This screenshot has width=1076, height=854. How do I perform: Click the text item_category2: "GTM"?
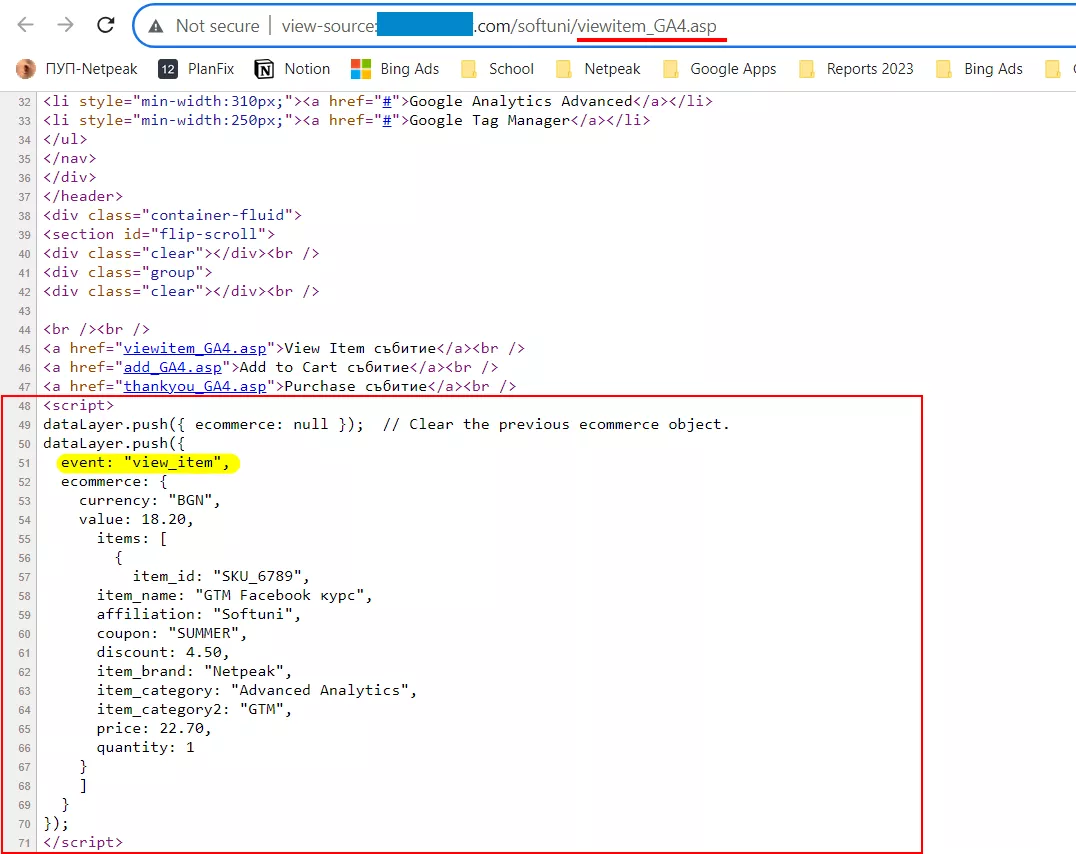pyautogui.click(x=194, y=709)
